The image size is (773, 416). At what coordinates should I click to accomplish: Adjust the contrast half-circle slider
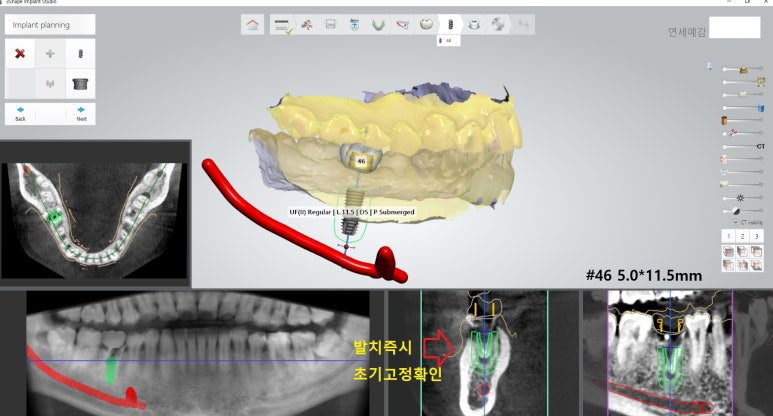743,211
